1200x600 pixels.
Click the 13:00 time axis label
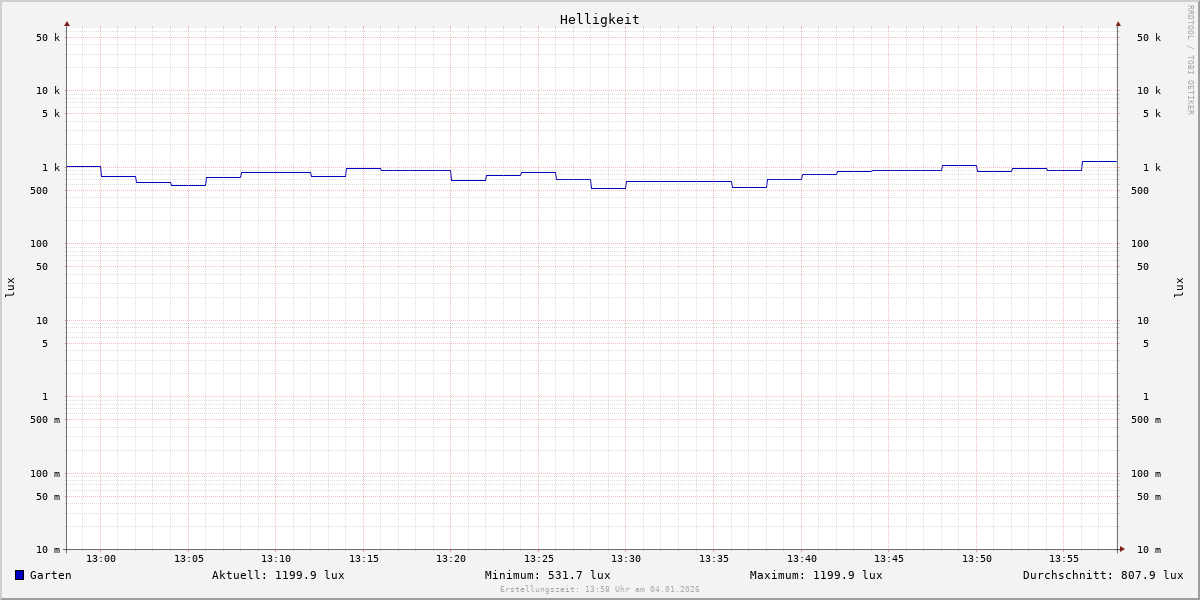click(101, 559)
